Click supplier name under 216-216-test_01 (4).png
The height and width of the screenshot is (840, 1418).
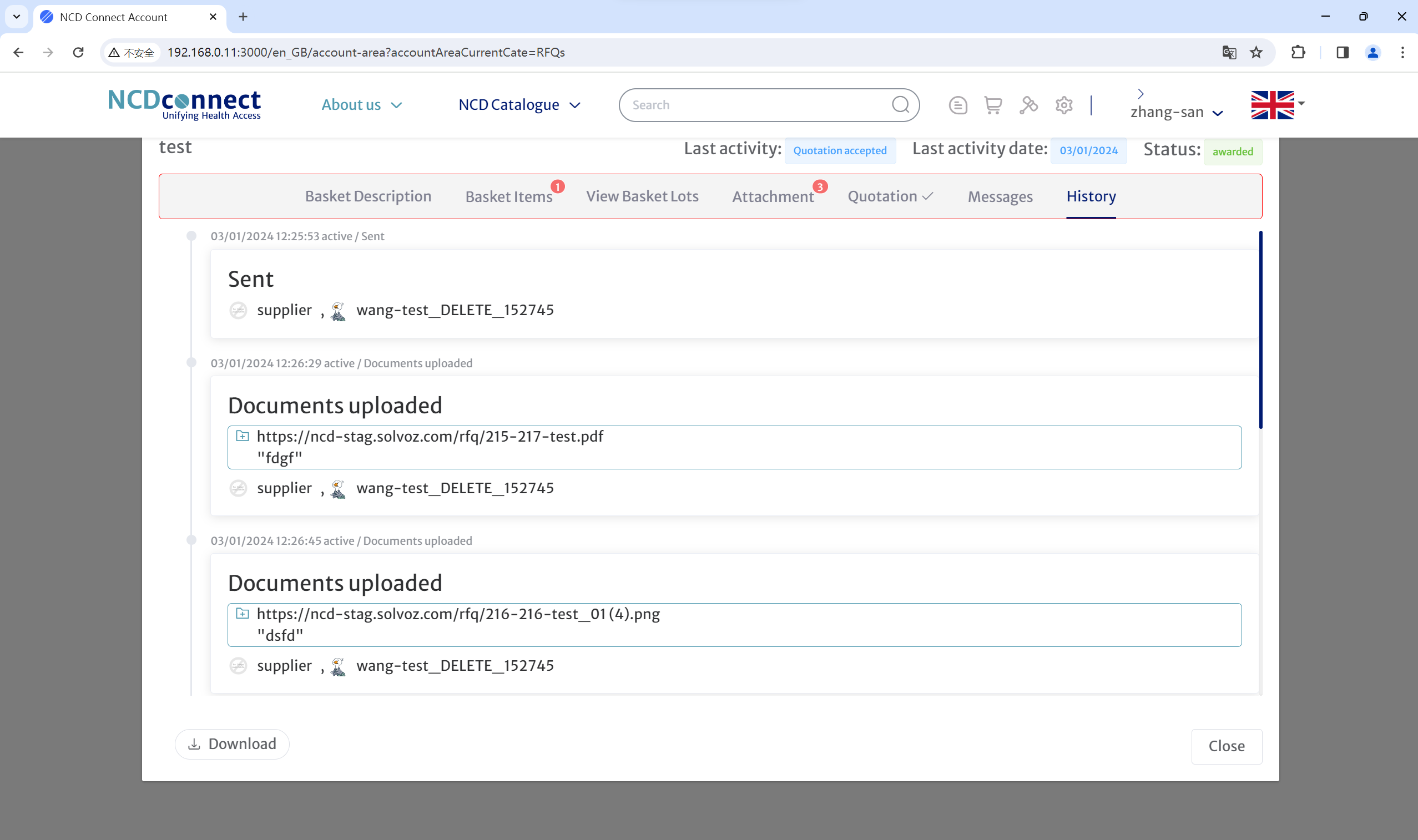coord(284,666)
